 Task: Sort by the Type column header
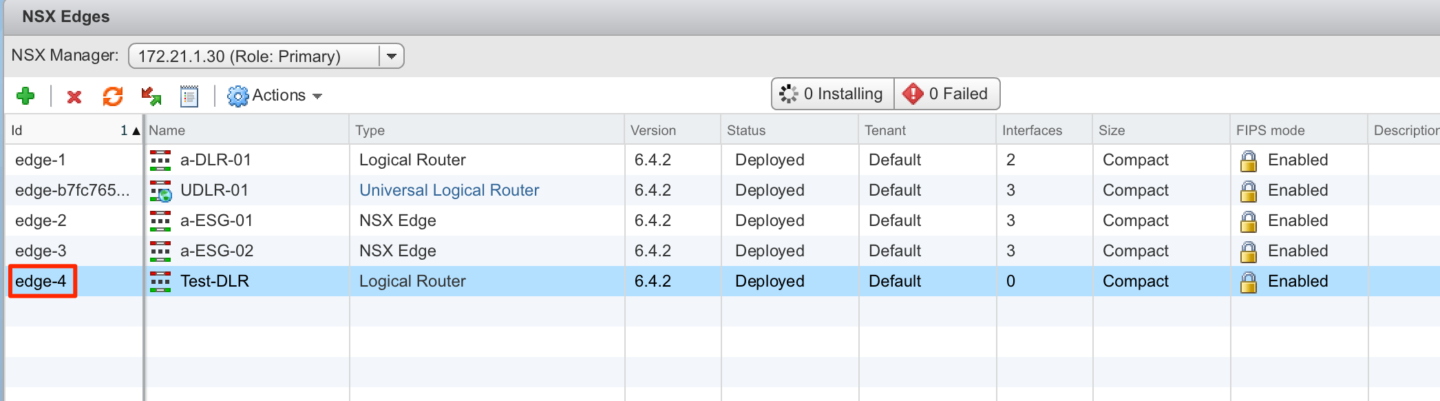pyautogui.click(x=488, y=130)
